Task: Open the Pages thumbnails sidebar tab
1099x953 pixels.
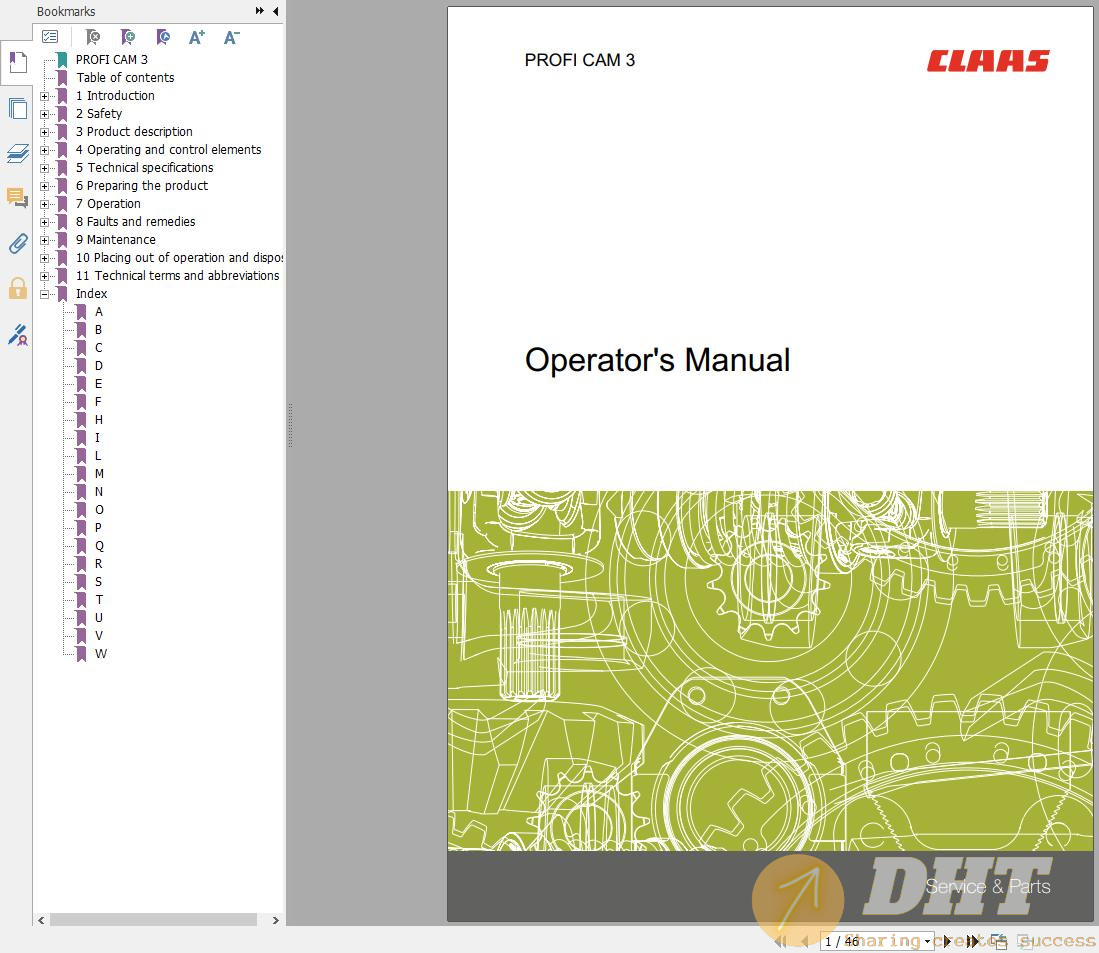Action: [x=17, y=109]
